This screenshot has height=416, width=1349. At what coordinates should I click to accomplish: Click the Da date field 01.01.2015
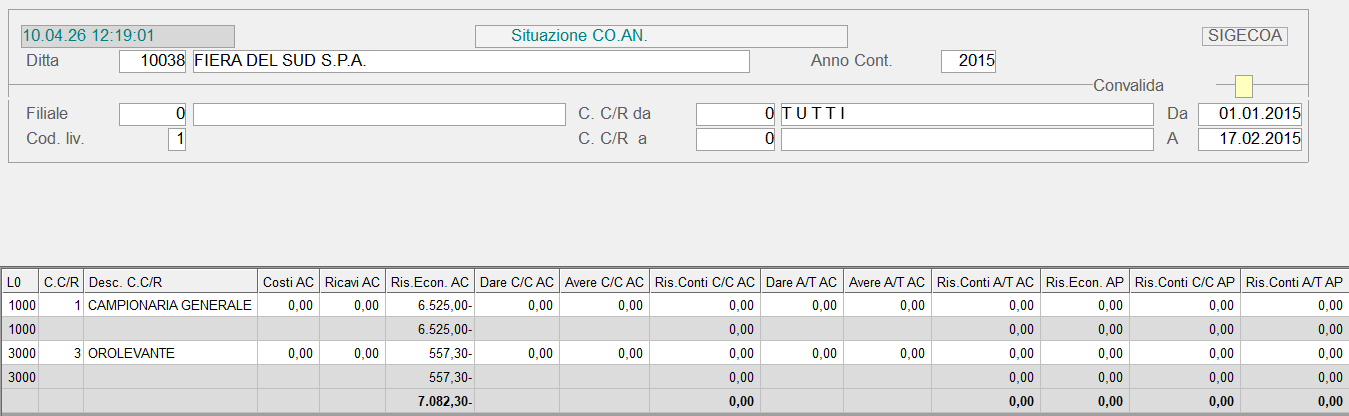coord(1249,114)
